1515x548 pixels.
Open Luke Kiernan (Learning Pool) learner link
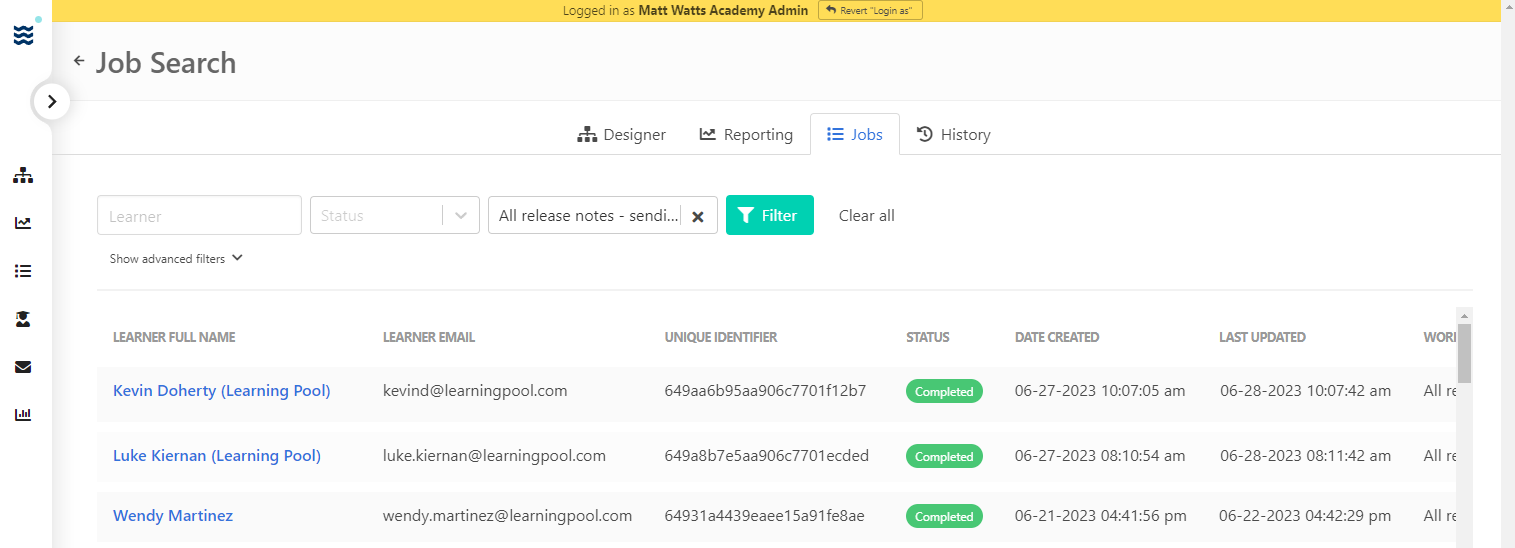(x=217, y=456)
